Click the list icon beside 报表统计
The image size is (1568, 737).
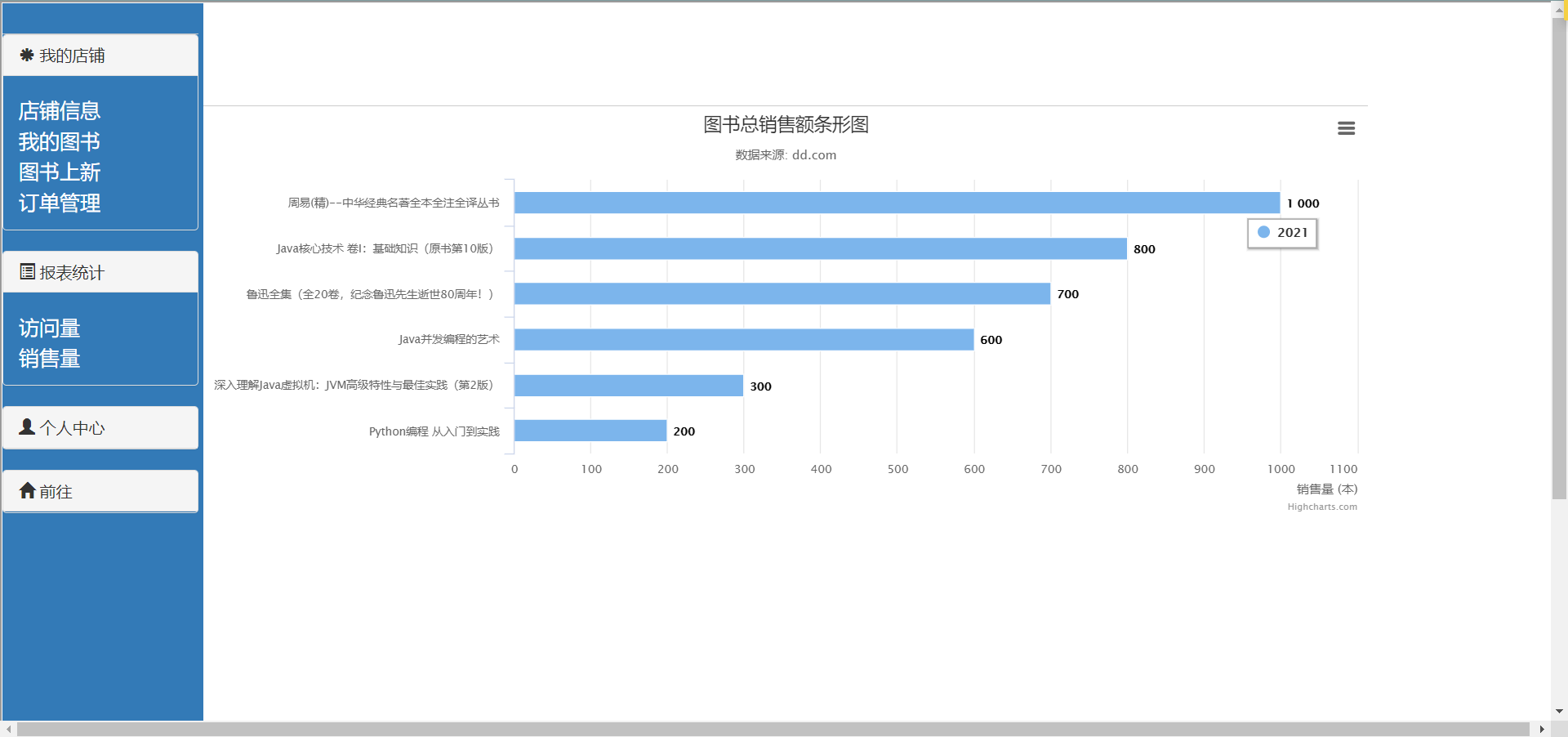(x=28, y=271)
